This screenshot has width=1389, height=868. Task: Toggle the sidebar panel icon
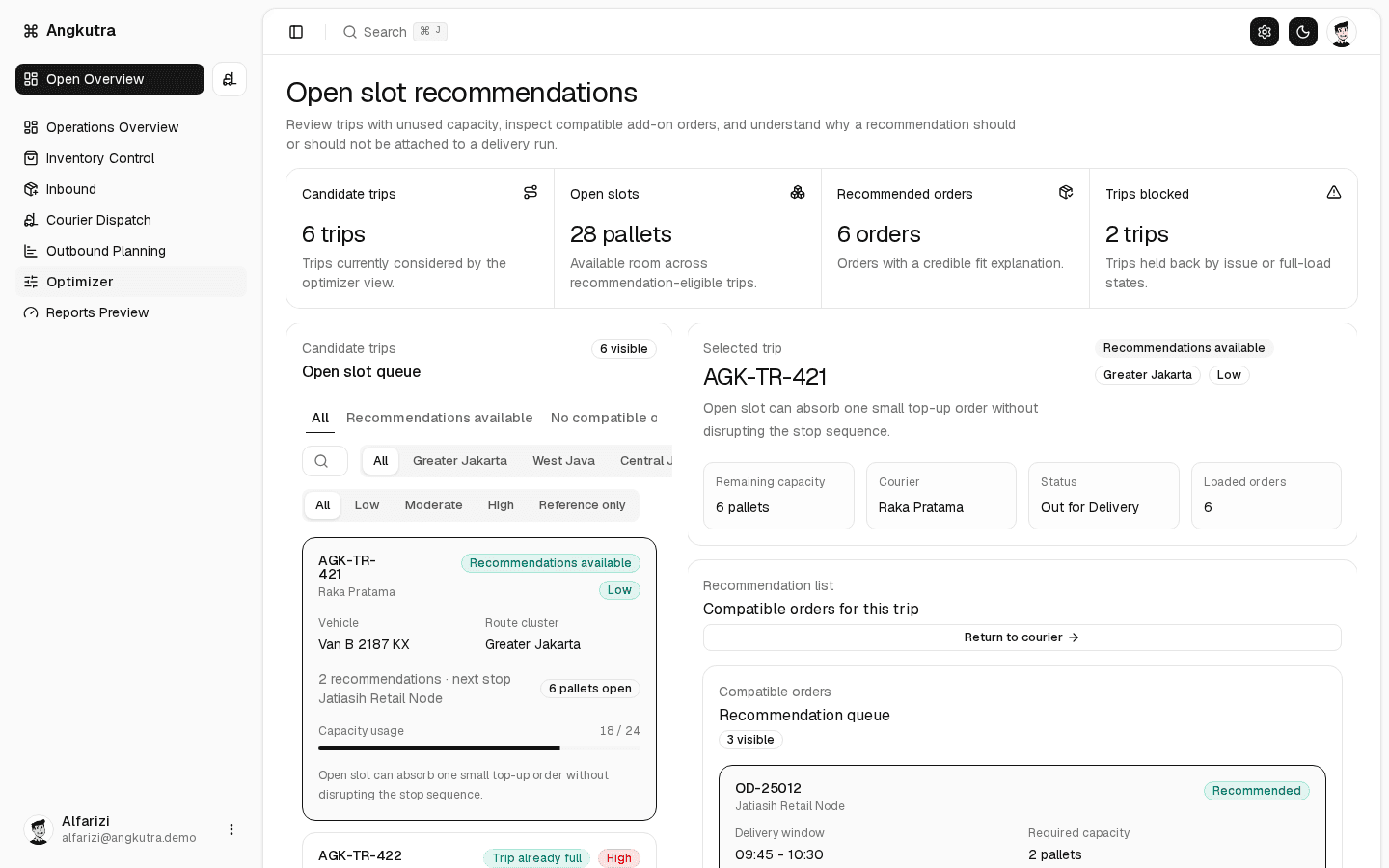point(296,32)
